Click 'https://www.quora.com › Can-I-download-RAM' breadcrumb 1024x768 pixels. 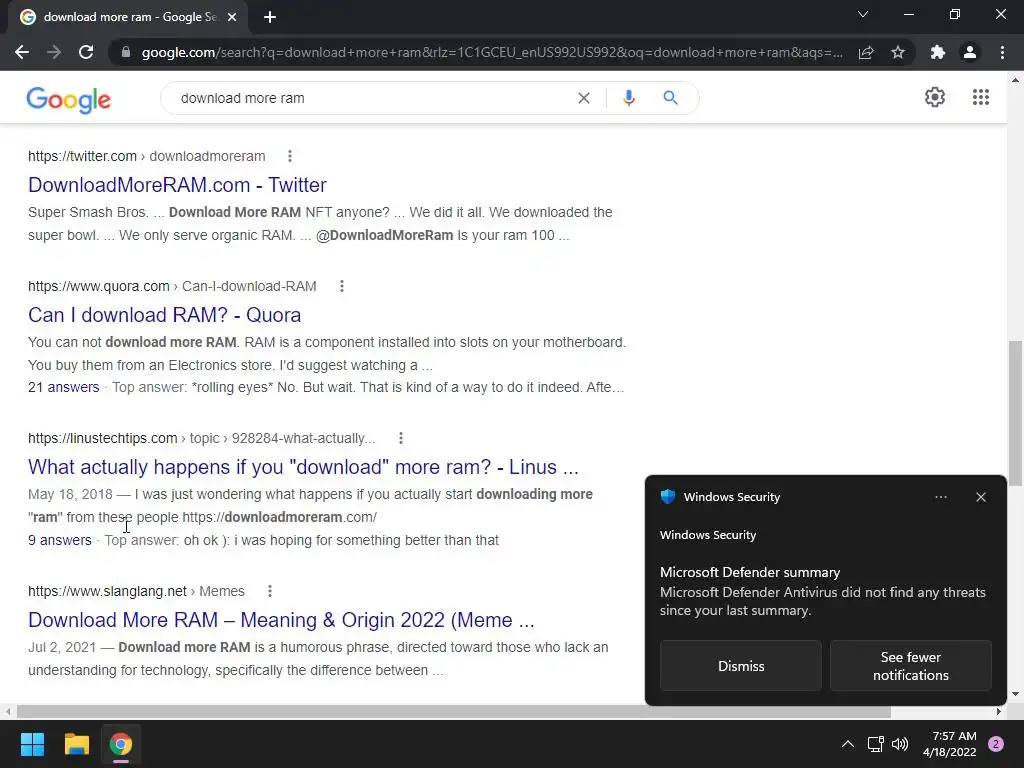(172, 286)
